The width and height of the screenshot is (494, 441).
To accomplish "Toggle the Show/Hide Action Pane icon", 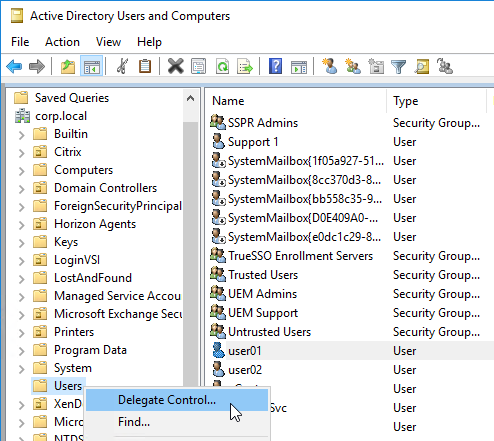I will pyautogui.click(x=299, y=66).
